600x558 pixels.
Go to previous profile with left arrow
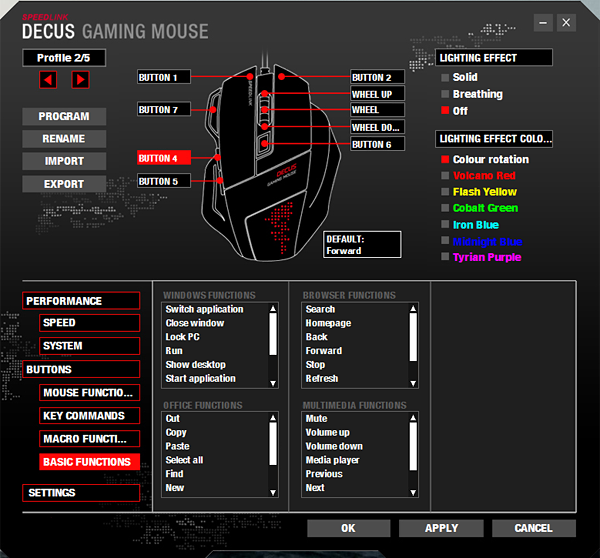[x=48, y=80]
